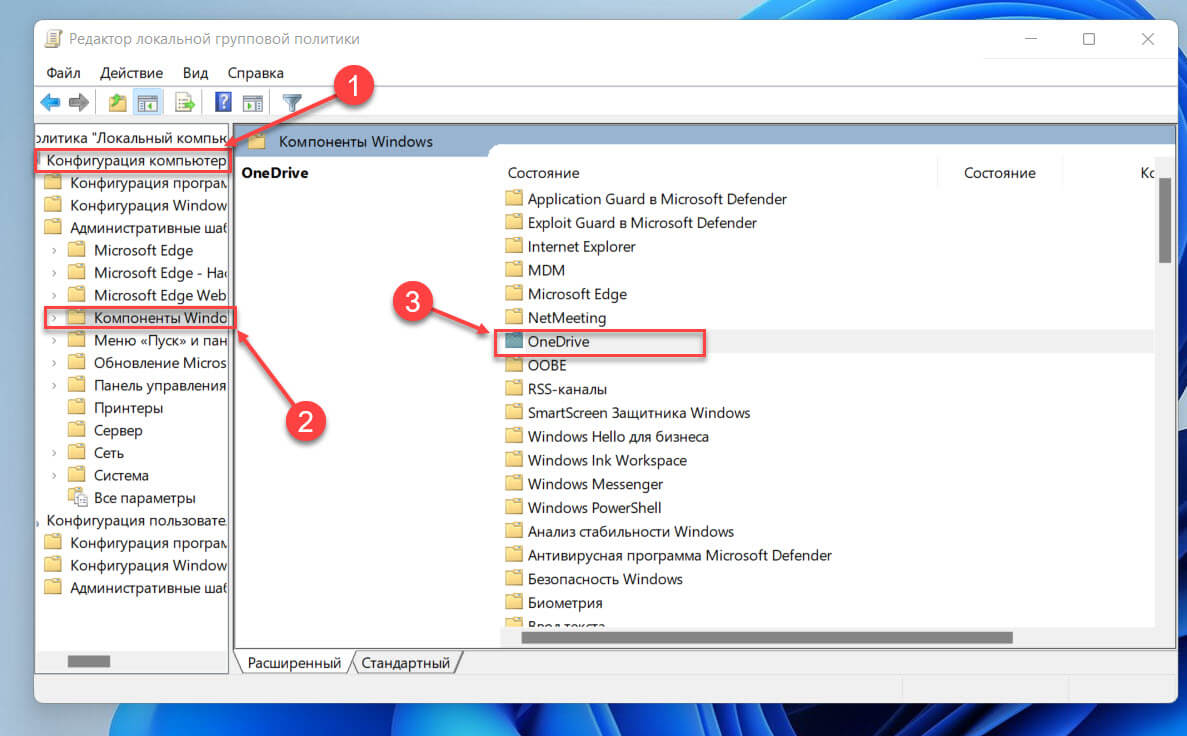Expand the Система tree node
Screen dimensions: 1187x736
pyautogui.click(x=54, y=476)
